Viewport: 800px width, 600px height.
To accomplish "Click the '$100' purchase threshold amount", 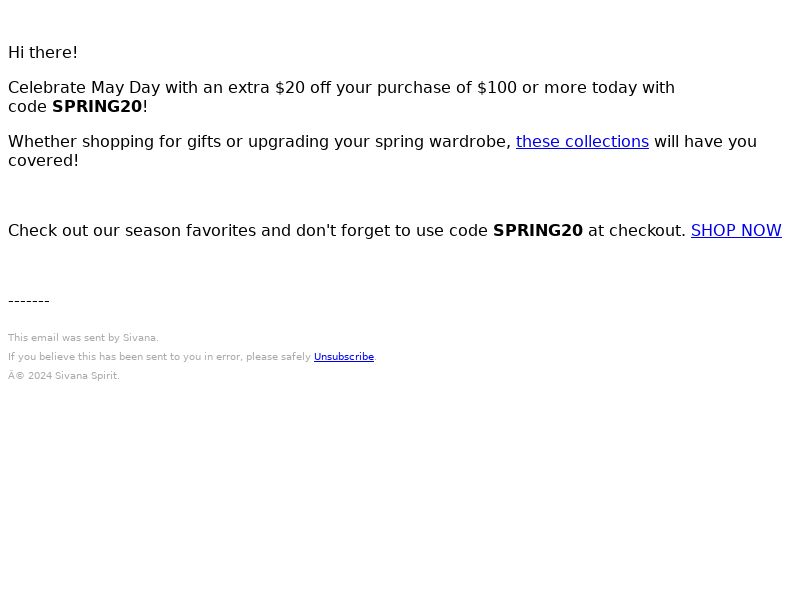I will tap(497, 87).
